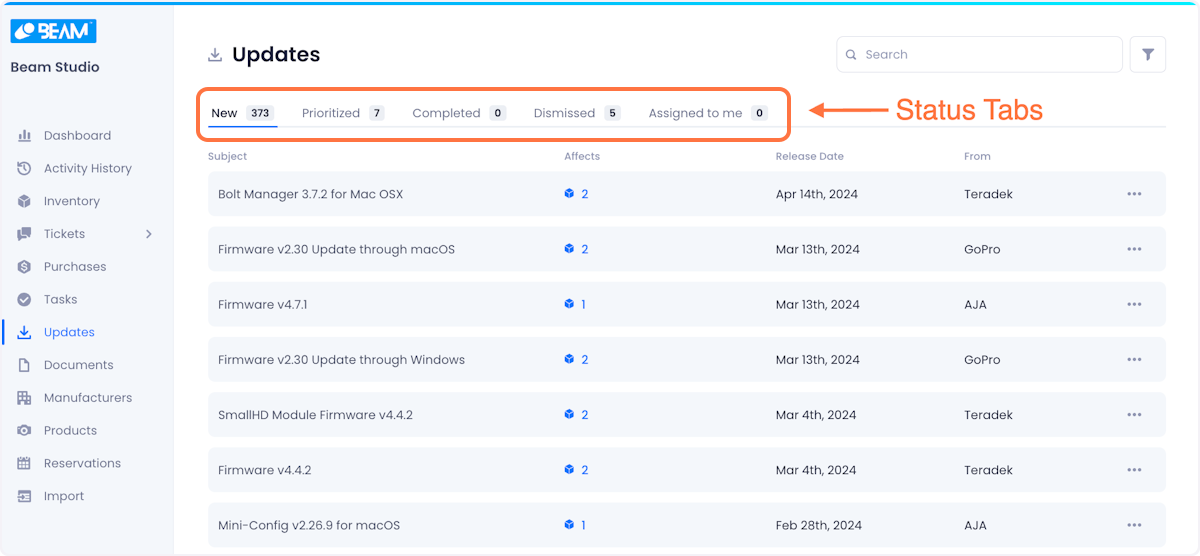Open more options for SmallHD Module Firmware
Screen dimensions: 1200x556
1134,415
